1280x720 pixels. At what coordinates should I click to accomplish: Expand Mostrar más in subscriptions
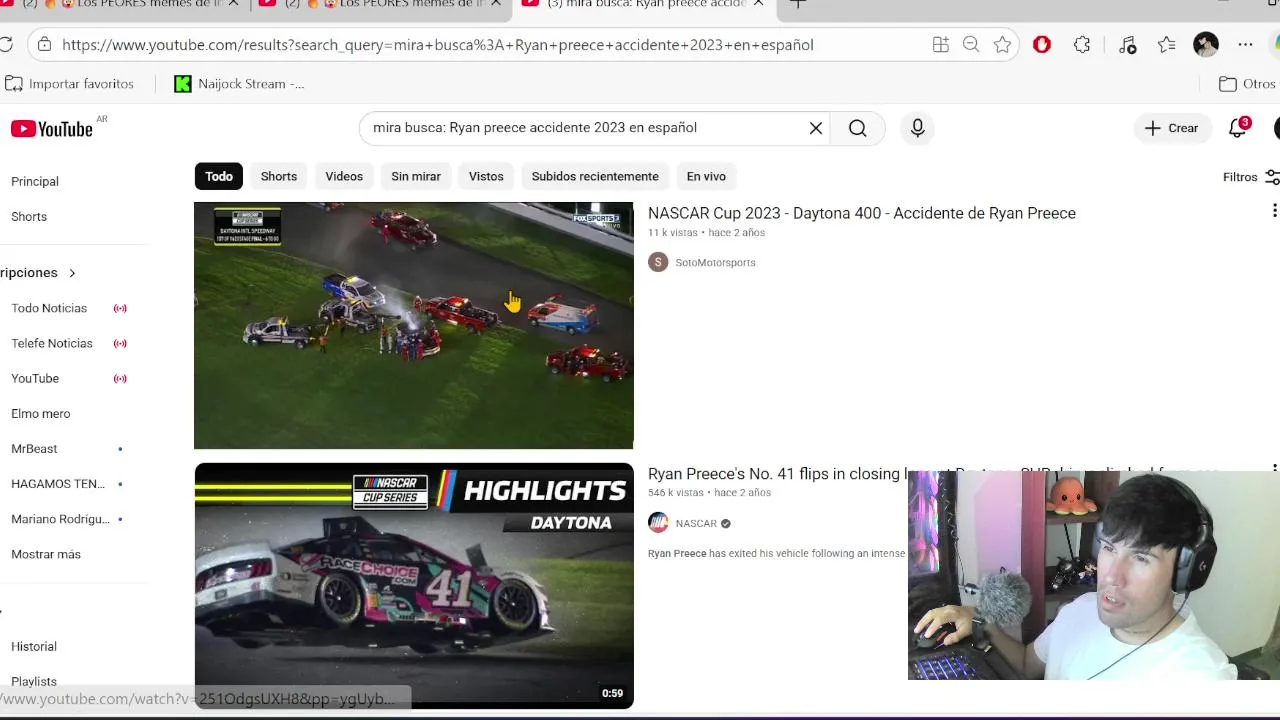click(x=46, y=554)
